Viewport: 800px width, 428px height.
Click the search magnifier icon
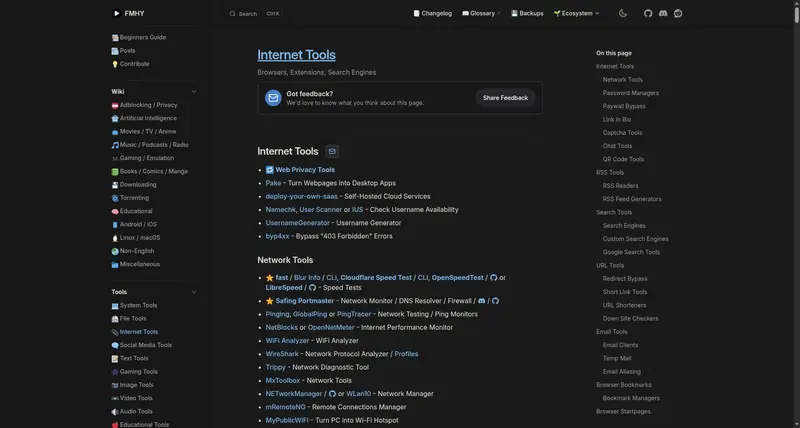click(233, 14)
